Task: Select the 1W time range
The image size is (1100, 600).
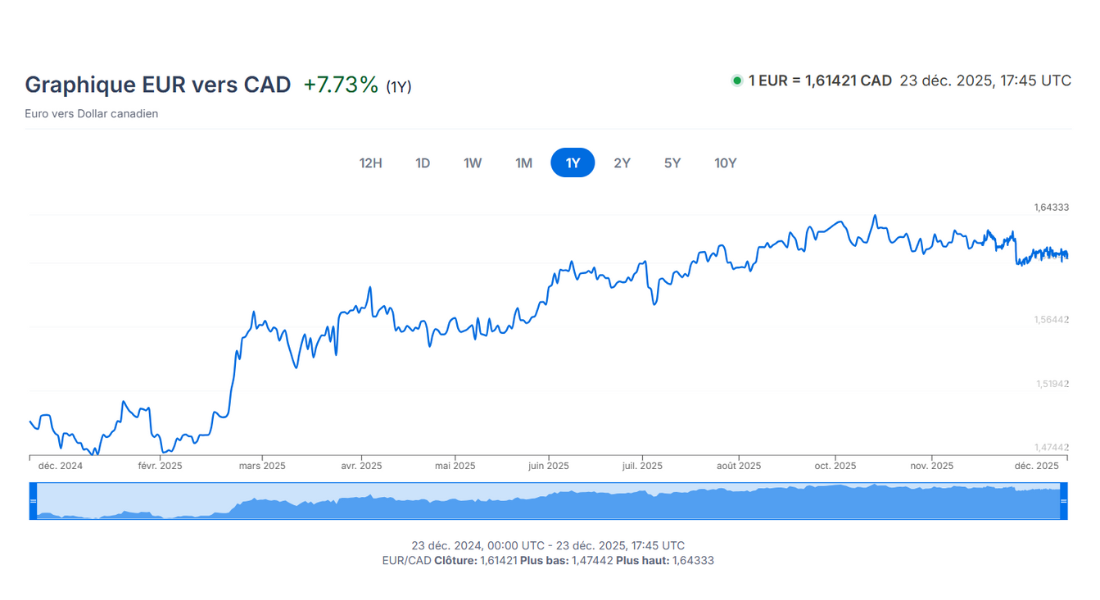Action: 473,163
